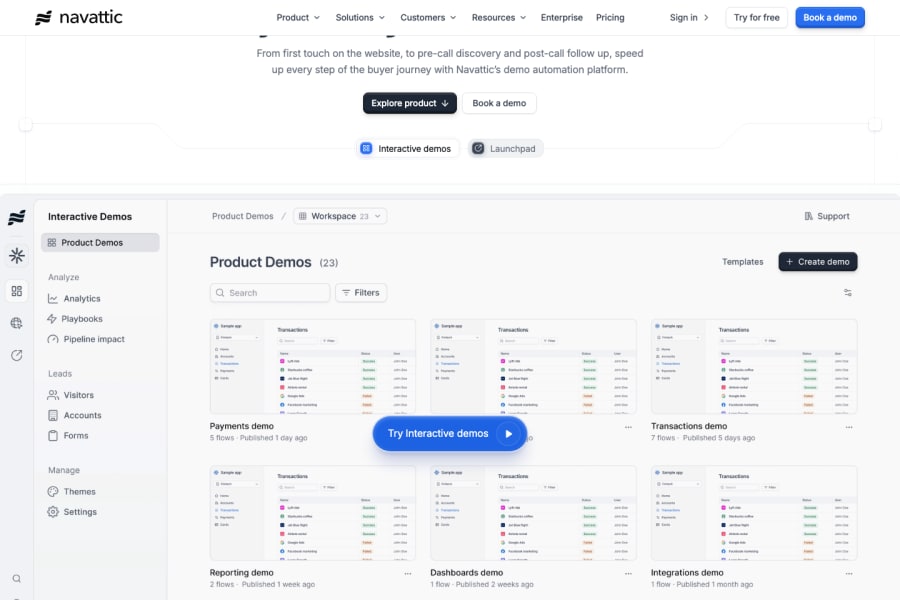Open Dashboards demo thumbnail
Viewport: 900px width, 600px height.
pos(533,513)
